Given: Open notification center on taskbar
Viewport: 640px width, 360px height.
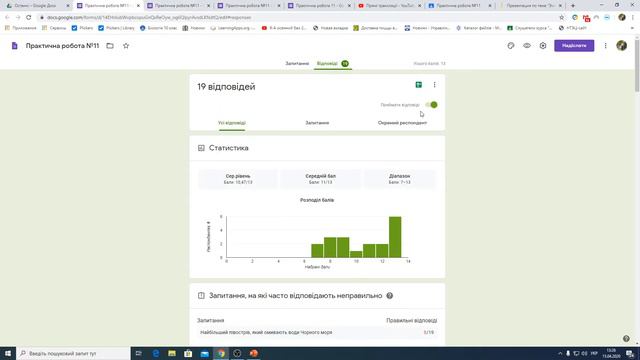Looking at the screenshot, I should [631, 353].
